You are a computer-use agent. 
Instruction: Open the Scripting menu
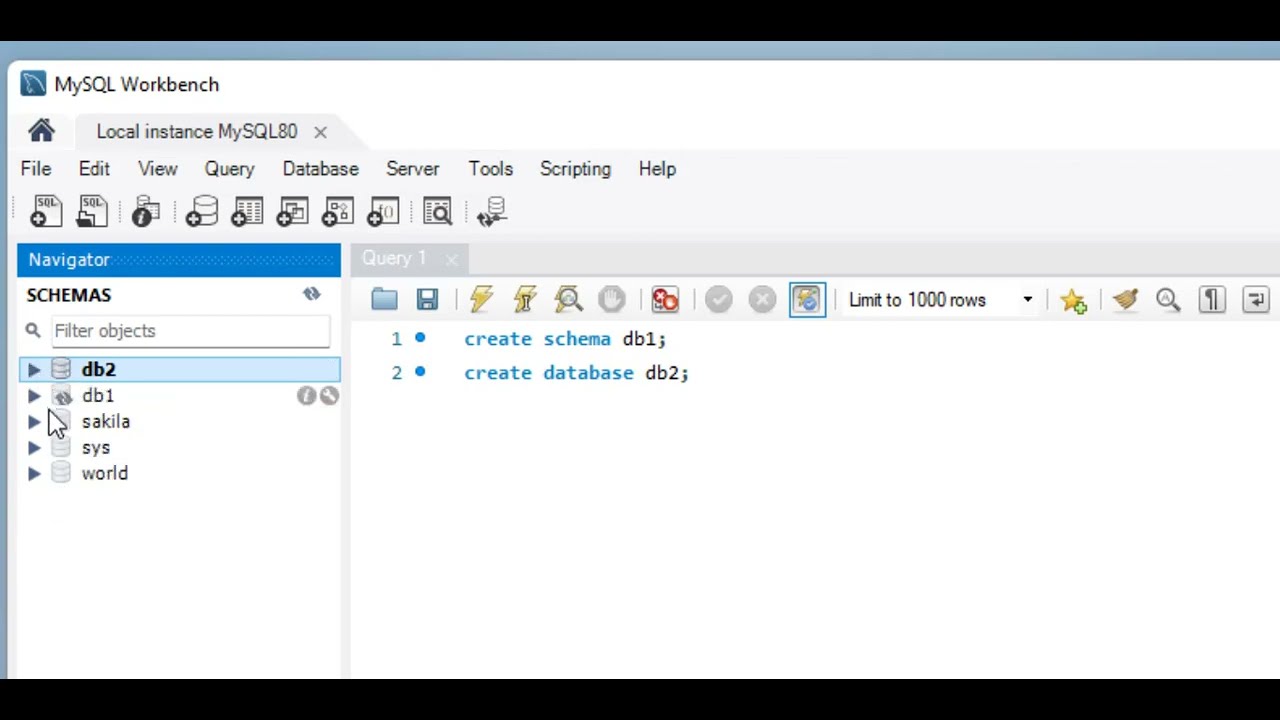(x=575, y=169)
